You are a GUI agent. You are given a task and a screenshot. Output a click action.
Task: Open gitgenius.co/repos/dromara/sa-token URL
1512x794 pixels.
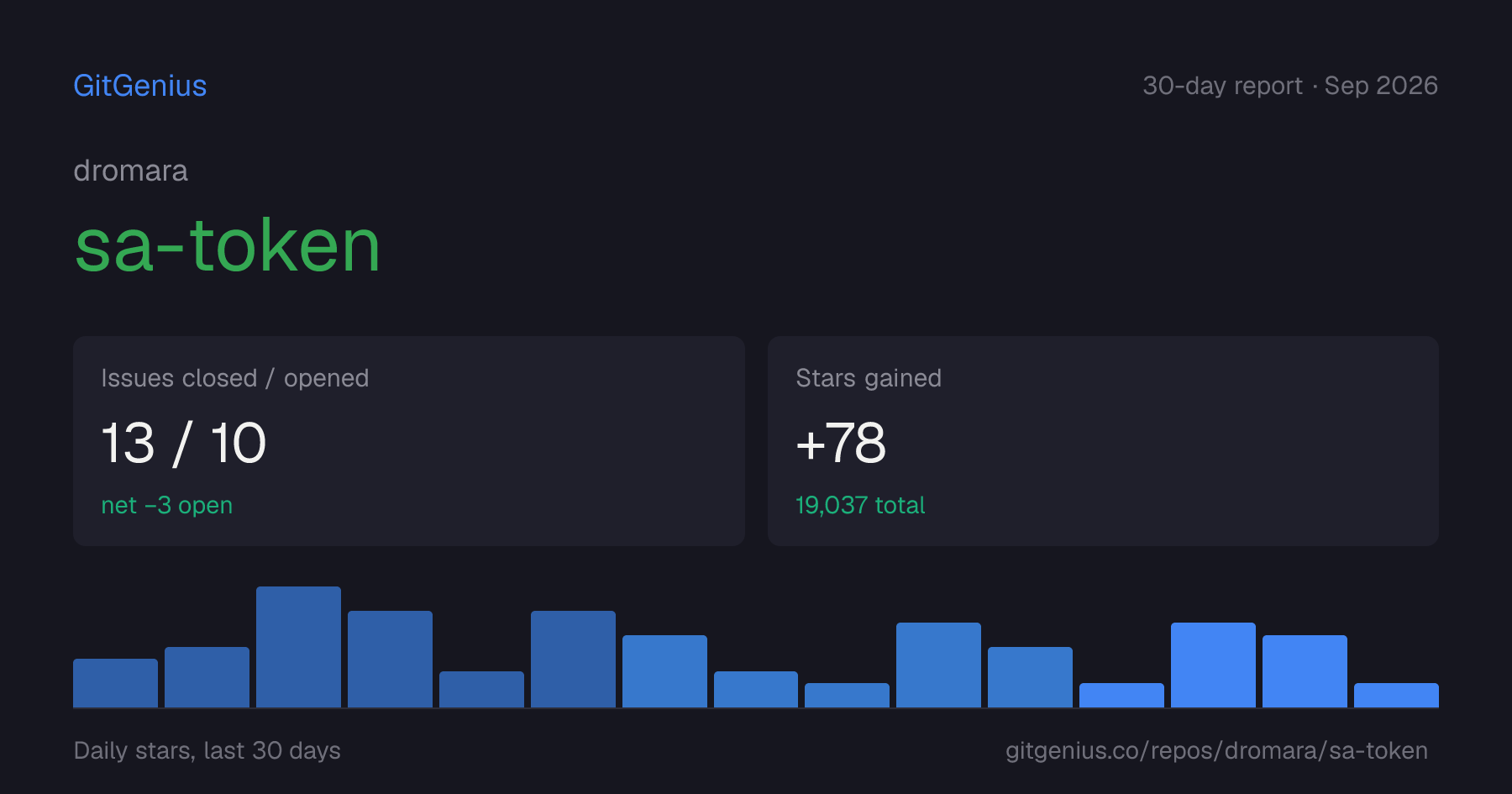pyautogui.click(x=1216, y=750)
